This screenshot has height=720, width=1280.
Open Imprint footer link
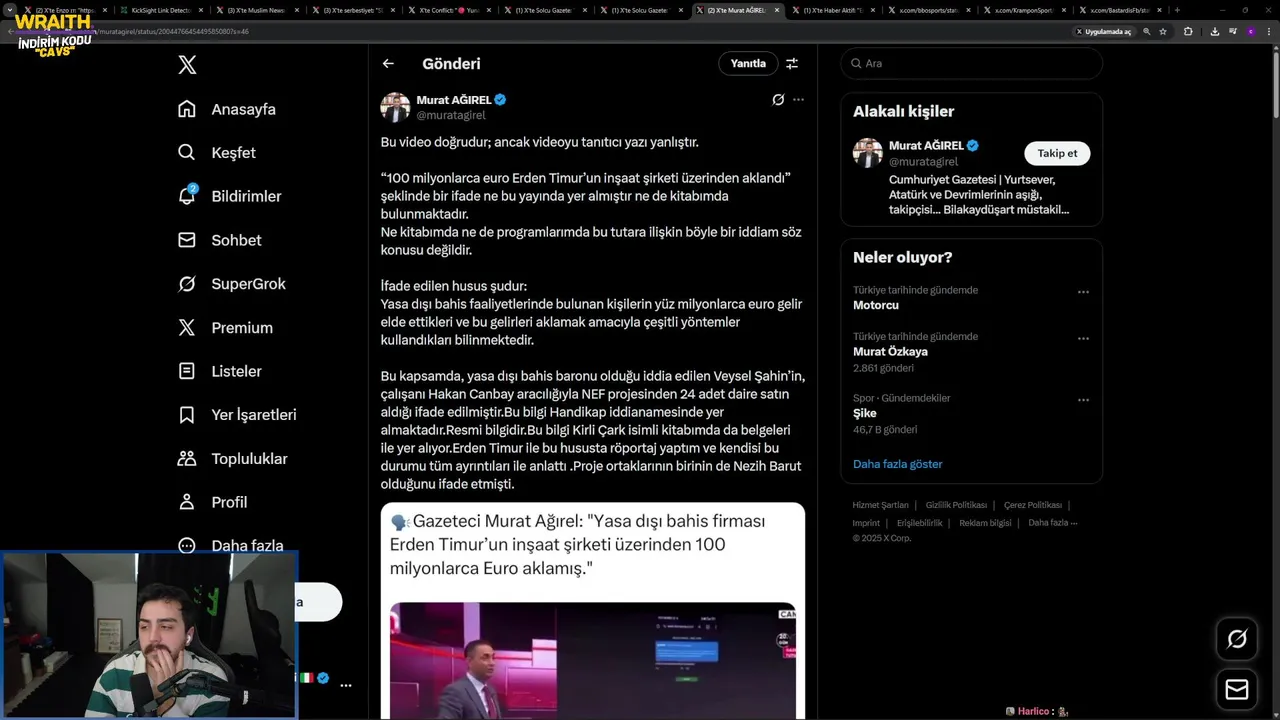866,523
